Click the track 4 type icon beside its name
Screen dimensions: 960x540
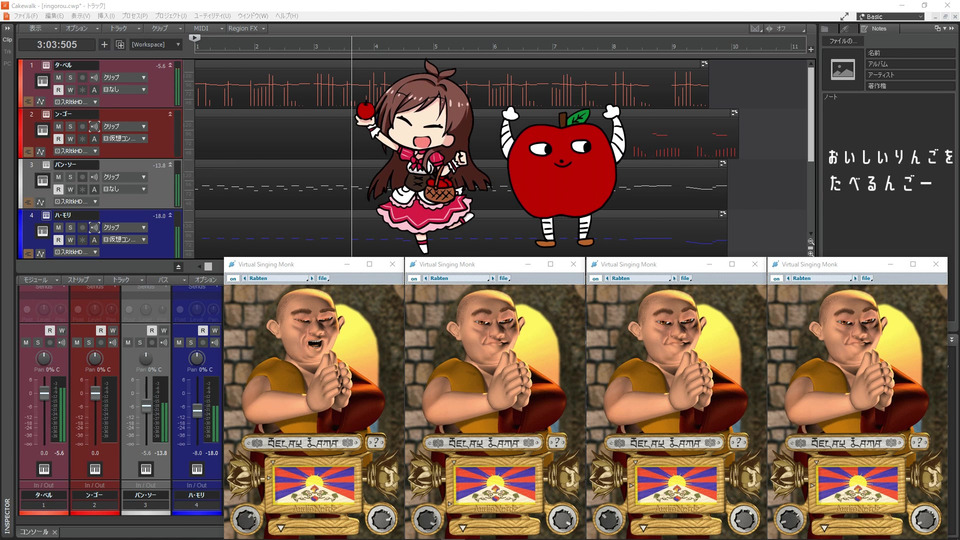click(x=46, y=216)
